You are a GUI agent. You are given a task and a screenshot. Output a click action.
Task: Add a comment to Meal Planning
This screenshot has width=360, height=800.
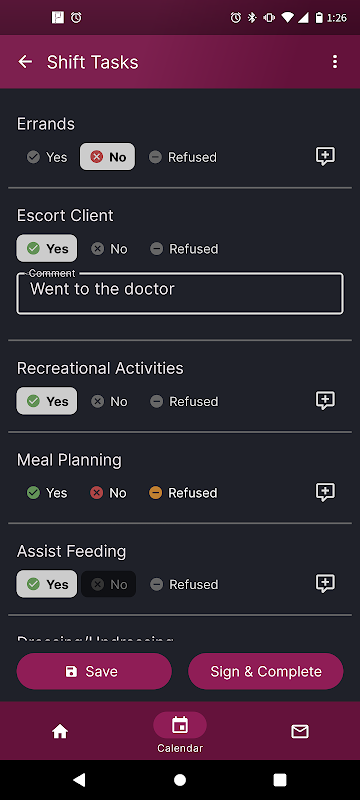tap(325, 492)
